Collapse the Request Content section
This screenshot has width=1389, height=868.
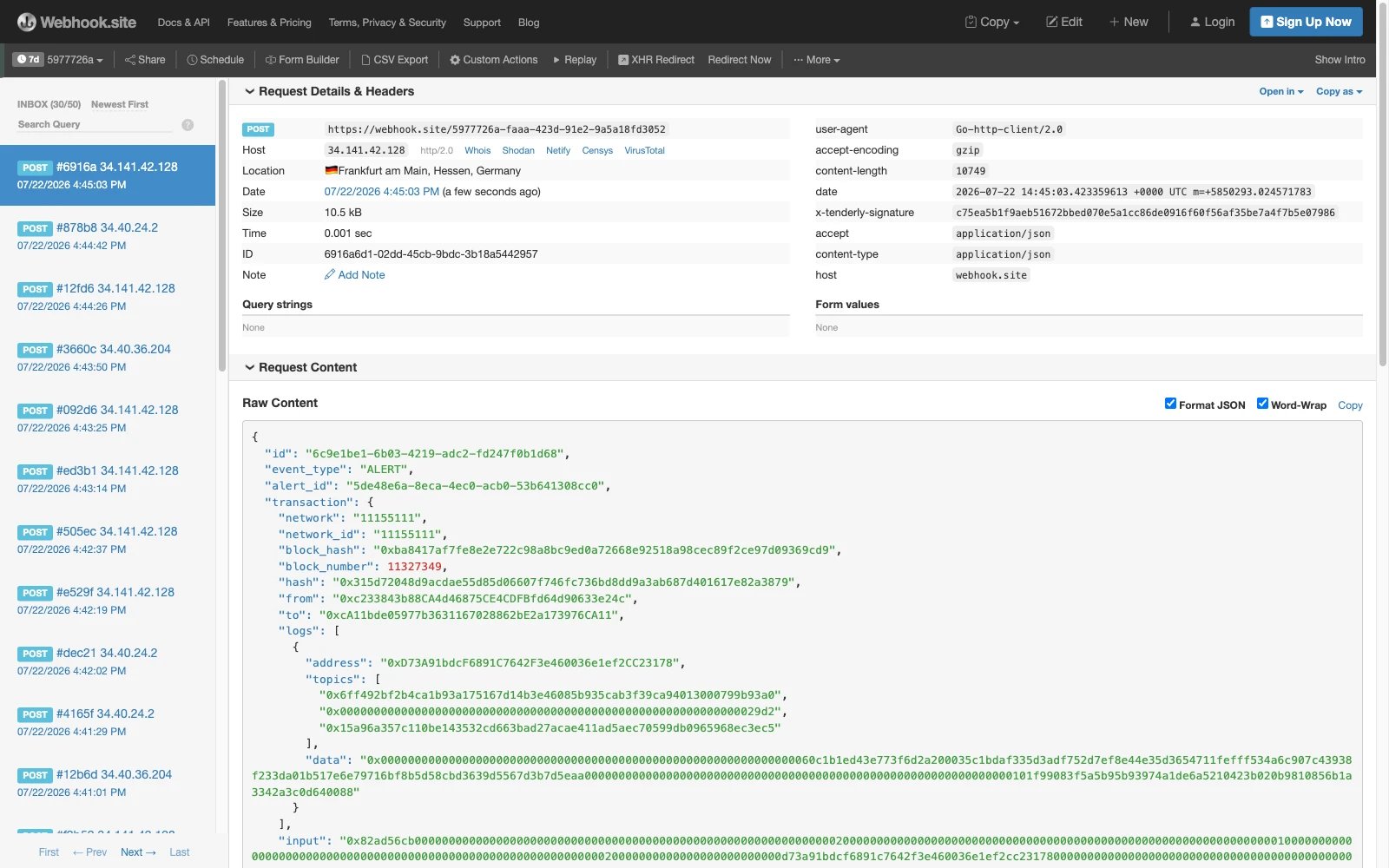[x=300, y=367]
